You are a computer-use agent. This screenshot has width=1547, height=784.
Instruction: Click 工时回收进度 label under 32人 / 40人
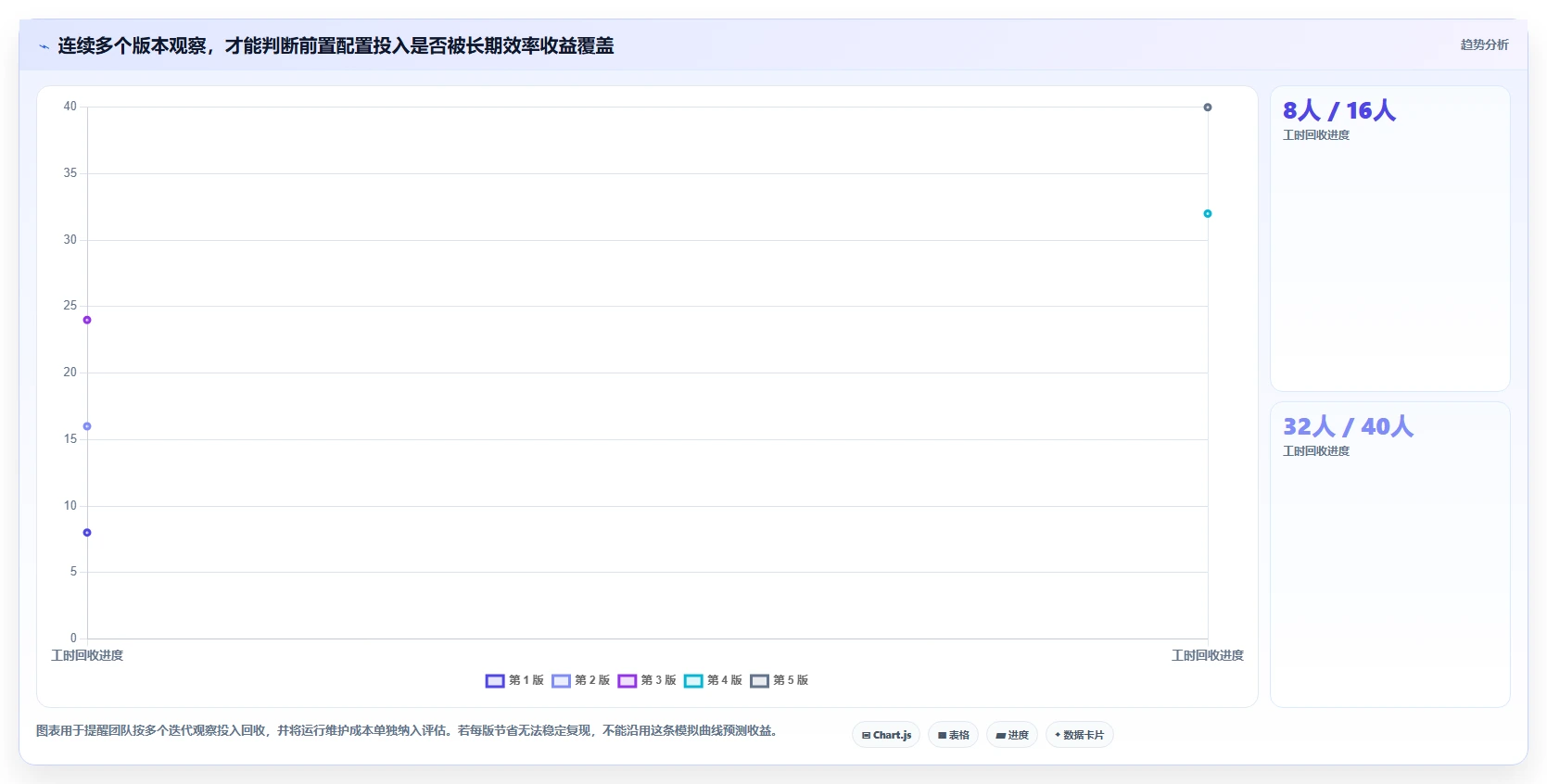[1316, 451]
